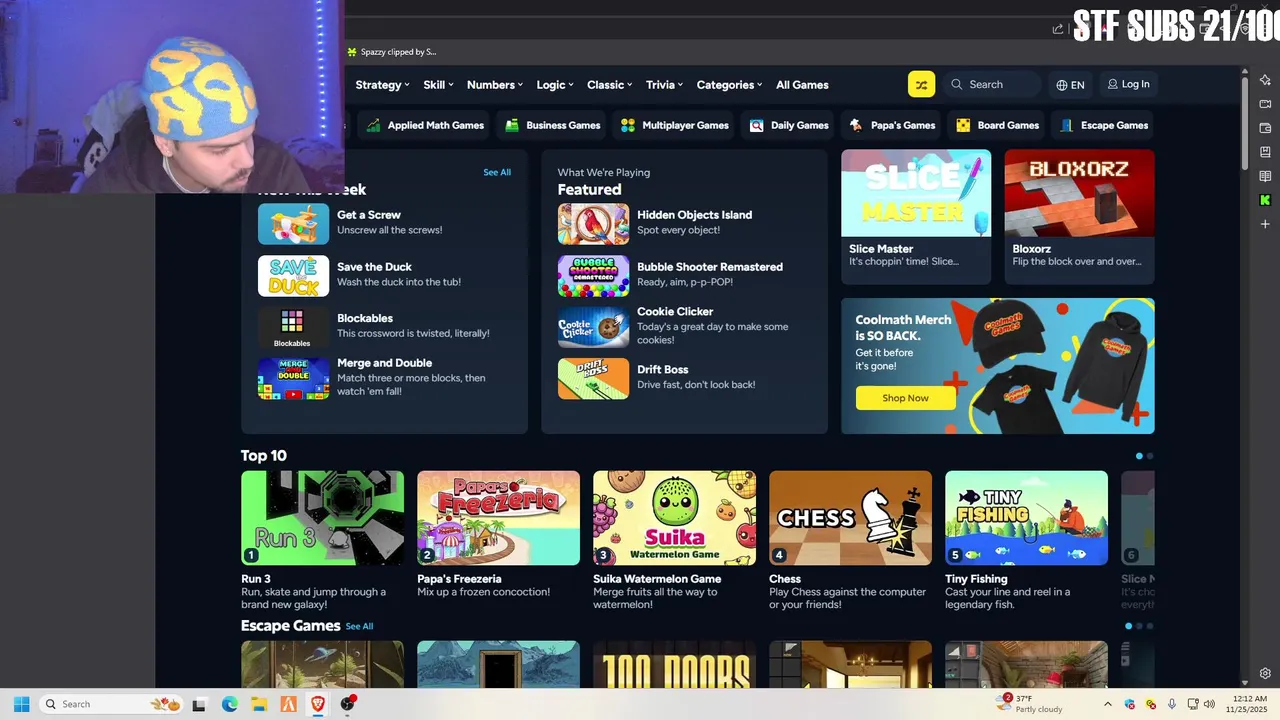The width and height of the screenshot is (1280, 720).
Task: Click first Escape Games carousel page dot
Action: [x=1129, y=626]
